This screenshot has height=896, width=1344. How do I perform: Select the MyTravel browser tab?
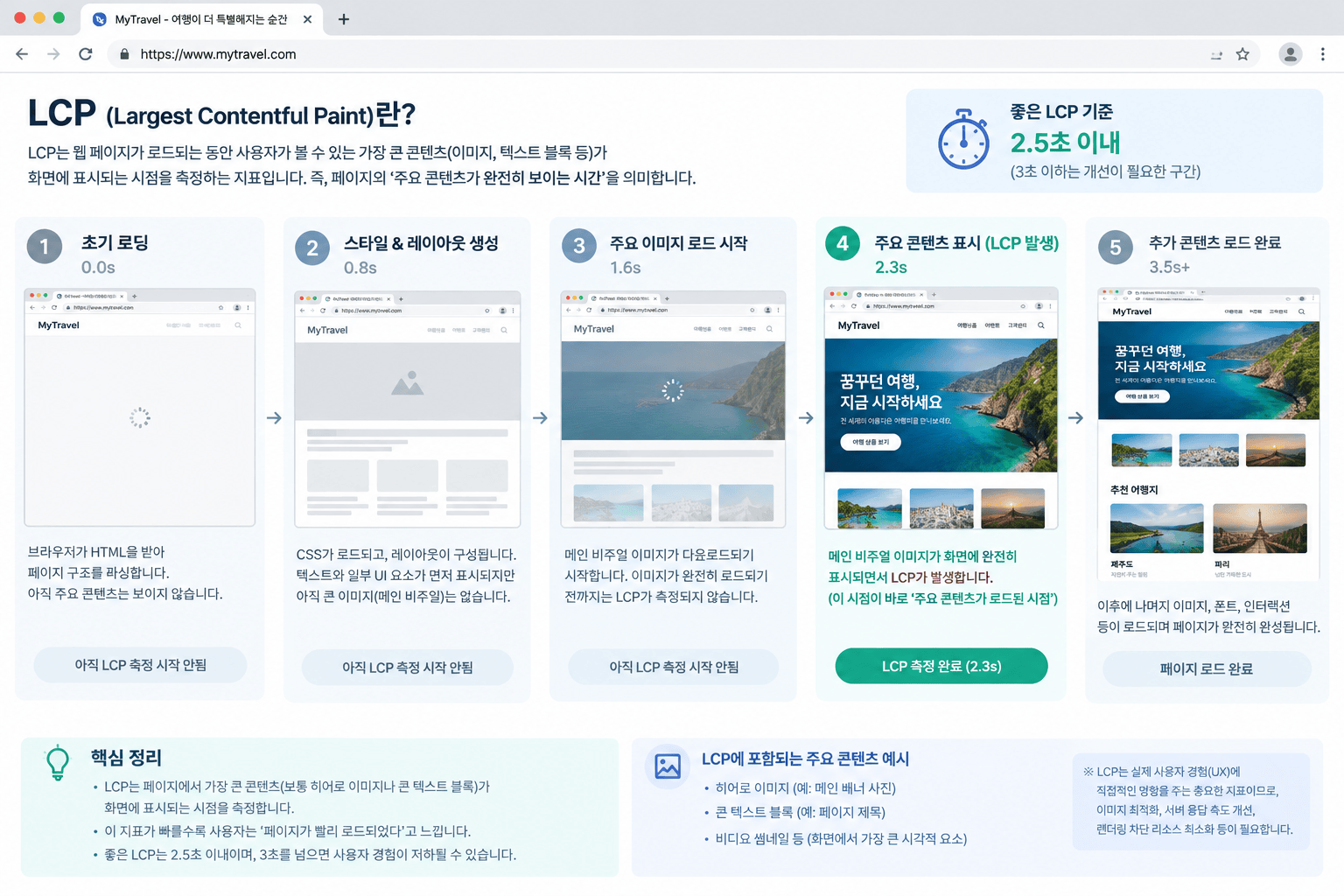[x=201, y=19]
